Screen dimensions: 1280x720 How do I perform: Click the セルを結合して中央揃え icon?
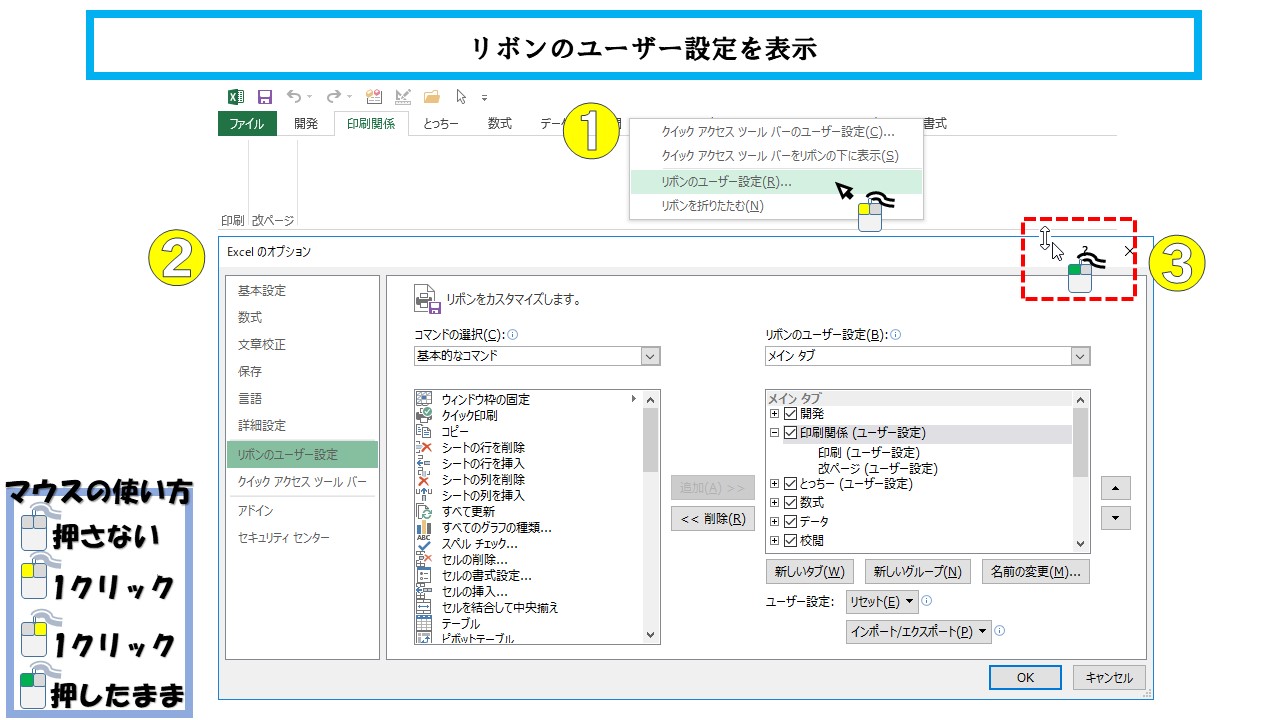tap(423, 607)
